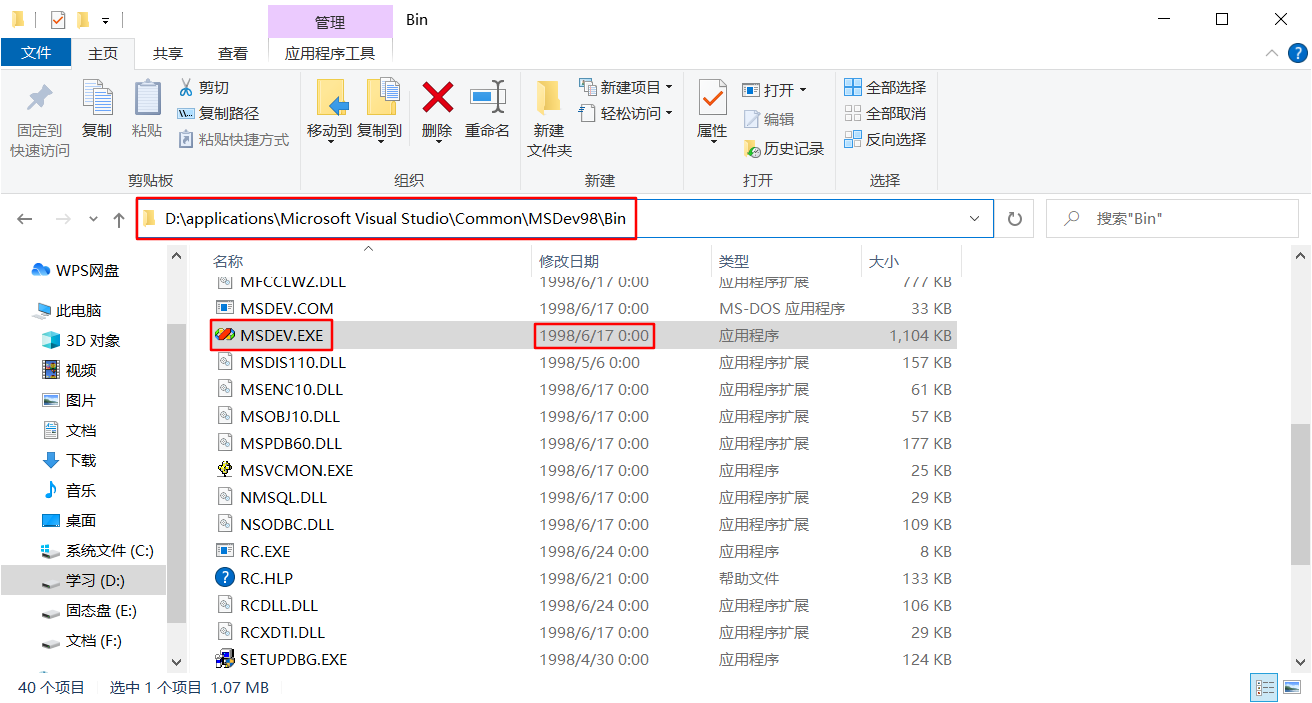Click the Manage (管理) contextual tab
The height and width of the screenshot is (703, 1312).
click(x=330, y=22)
